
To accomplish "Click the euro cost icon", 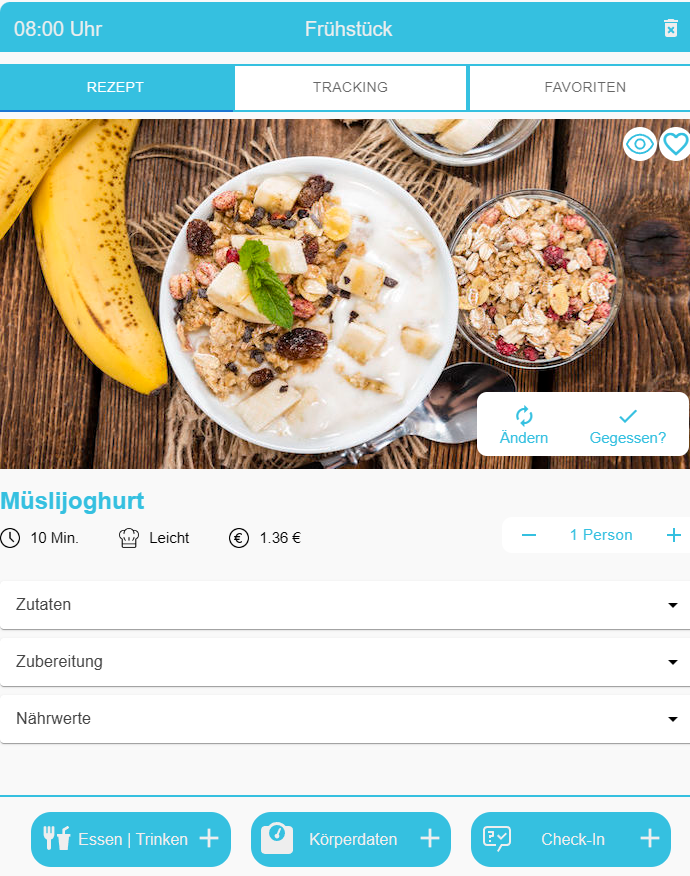I will (x=239, y=538).
